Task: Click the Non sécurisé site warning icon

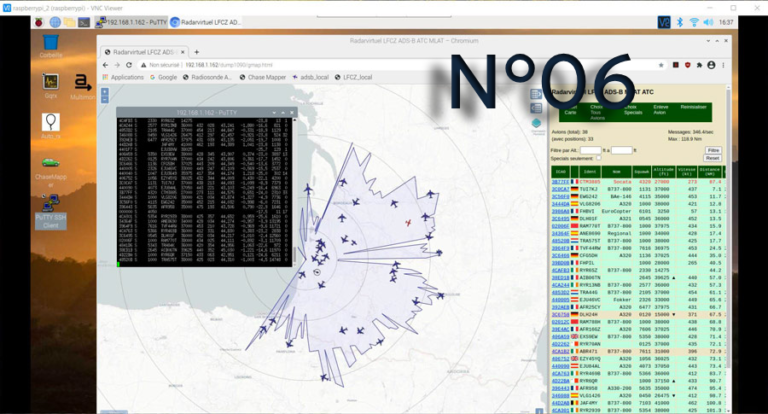Action: tap(144, 65)
